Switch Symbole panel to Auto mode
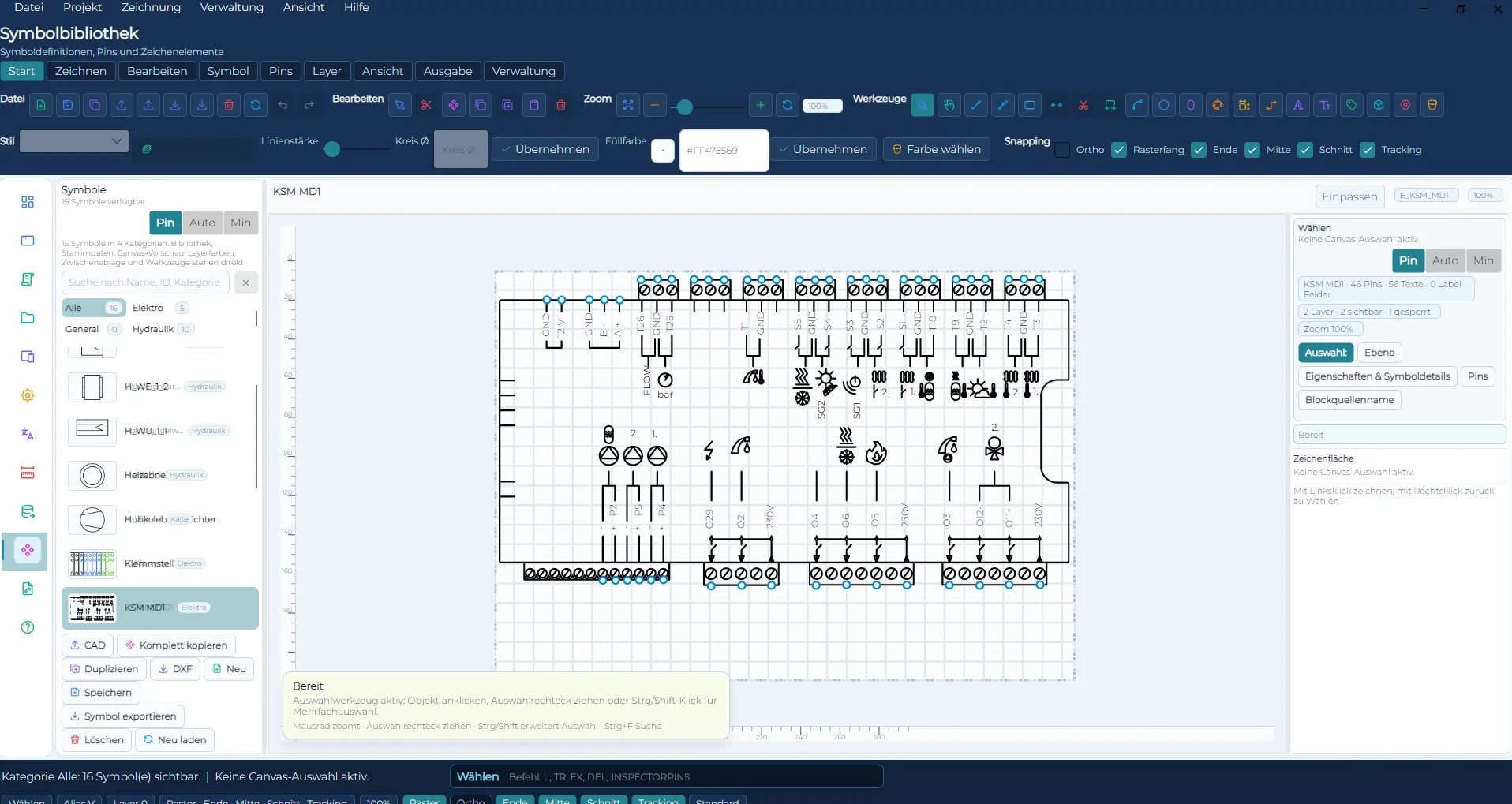Viewport: 1512px width, 804px height. [202, 223]
